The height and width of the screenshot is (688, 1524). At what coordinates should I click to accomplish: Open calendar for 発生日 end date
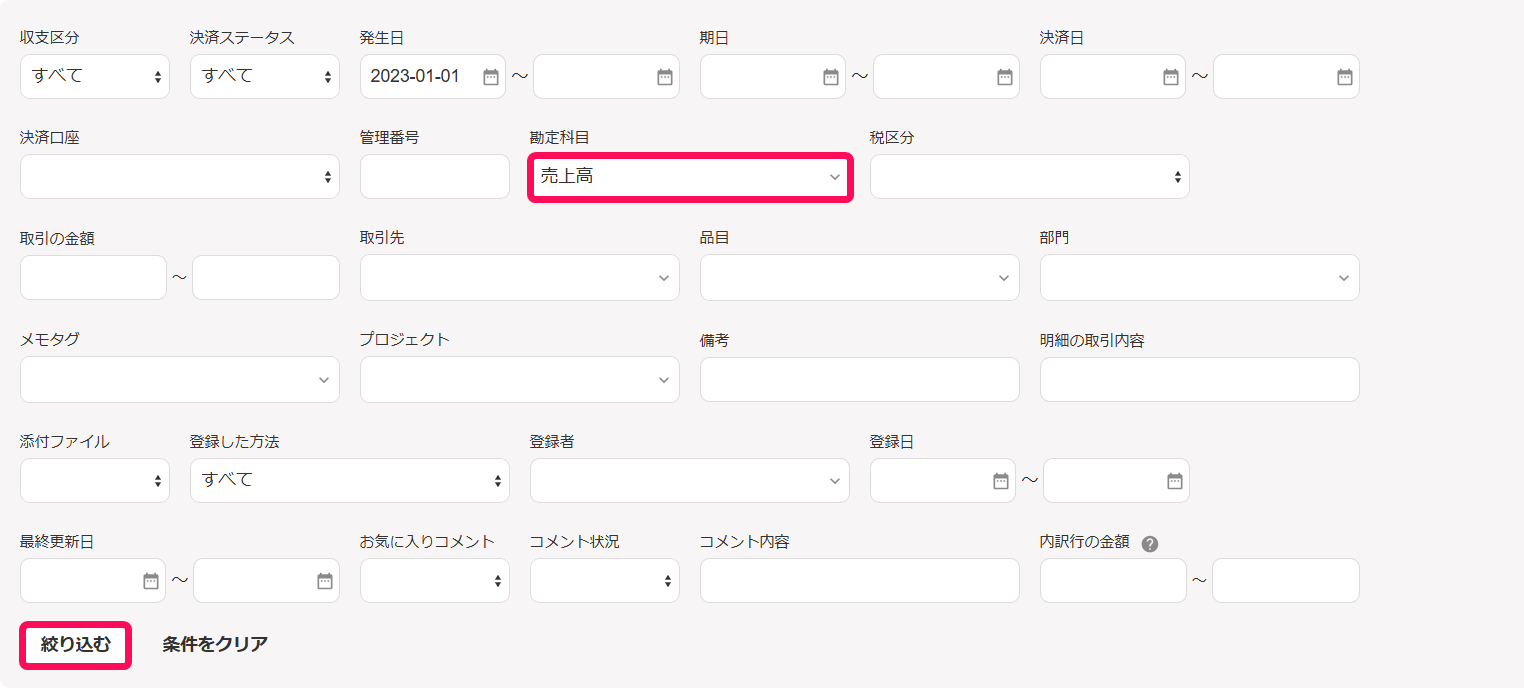point(665,77)
